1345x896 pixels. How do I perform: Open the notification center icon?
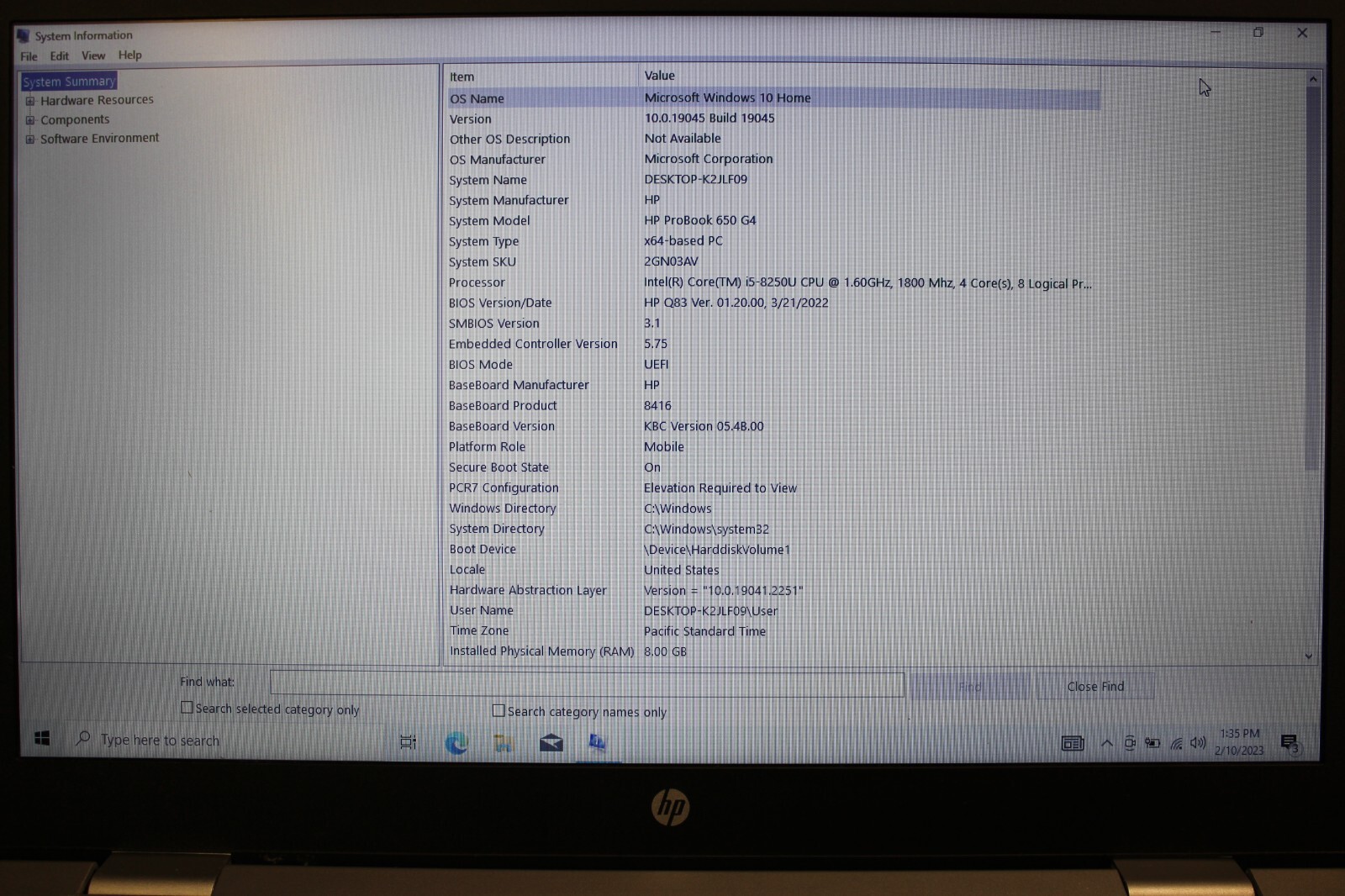click(x=1290, y=743)
